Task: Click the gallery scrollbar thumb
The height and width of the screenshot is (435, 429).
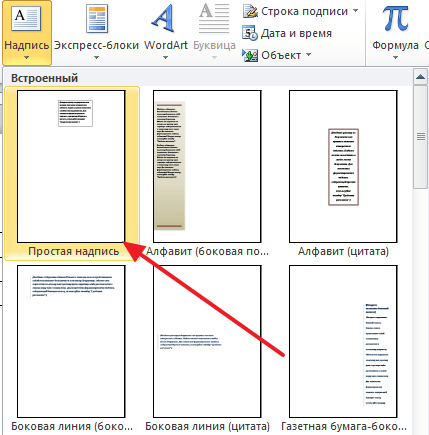Action: click(420, 137)
